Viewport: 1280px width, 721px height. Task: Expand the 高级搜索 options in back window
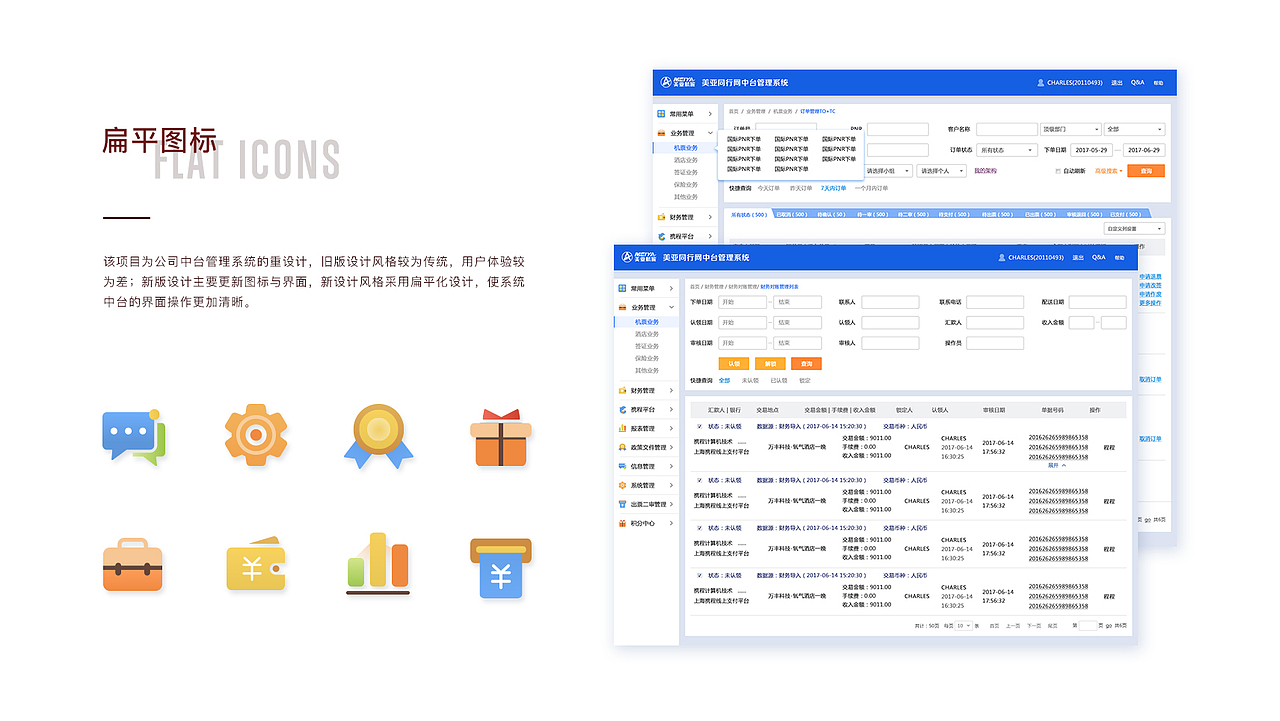point(1109,171)
